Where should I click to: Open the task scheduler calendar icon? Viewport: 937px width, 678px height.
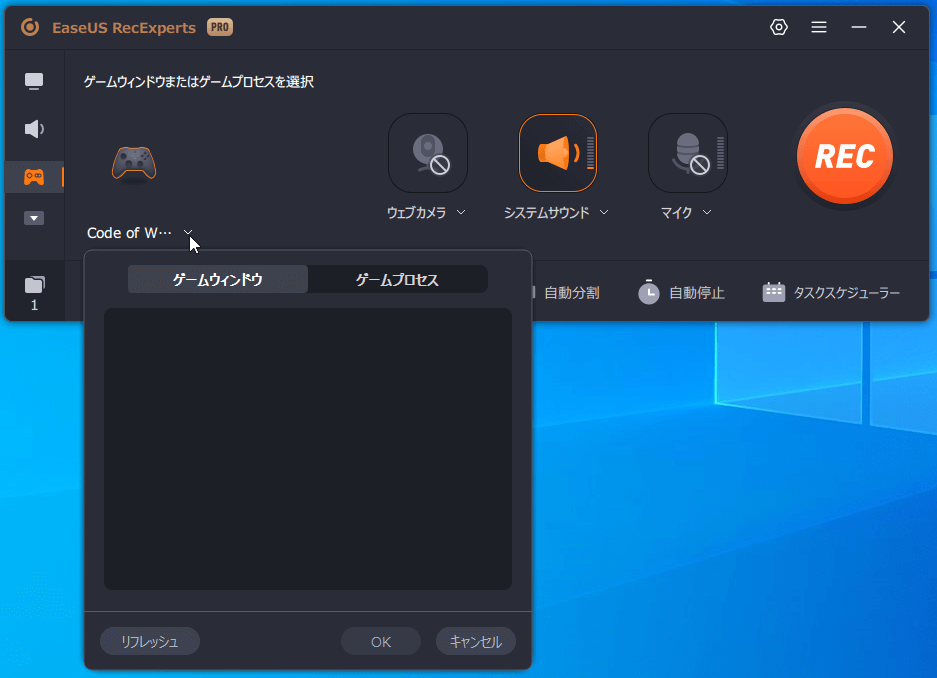773,292
